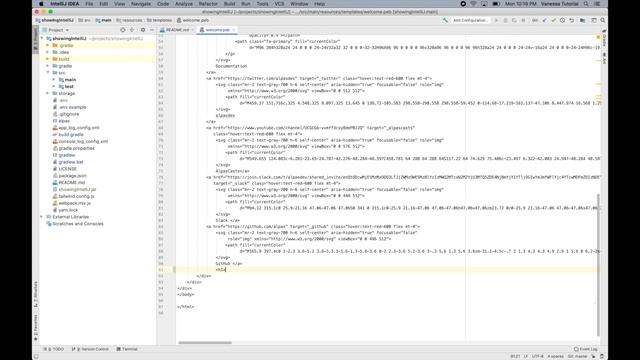Select yarn.lock in project tree
Viewport: 640px width, 360px height.
(68, 210)
